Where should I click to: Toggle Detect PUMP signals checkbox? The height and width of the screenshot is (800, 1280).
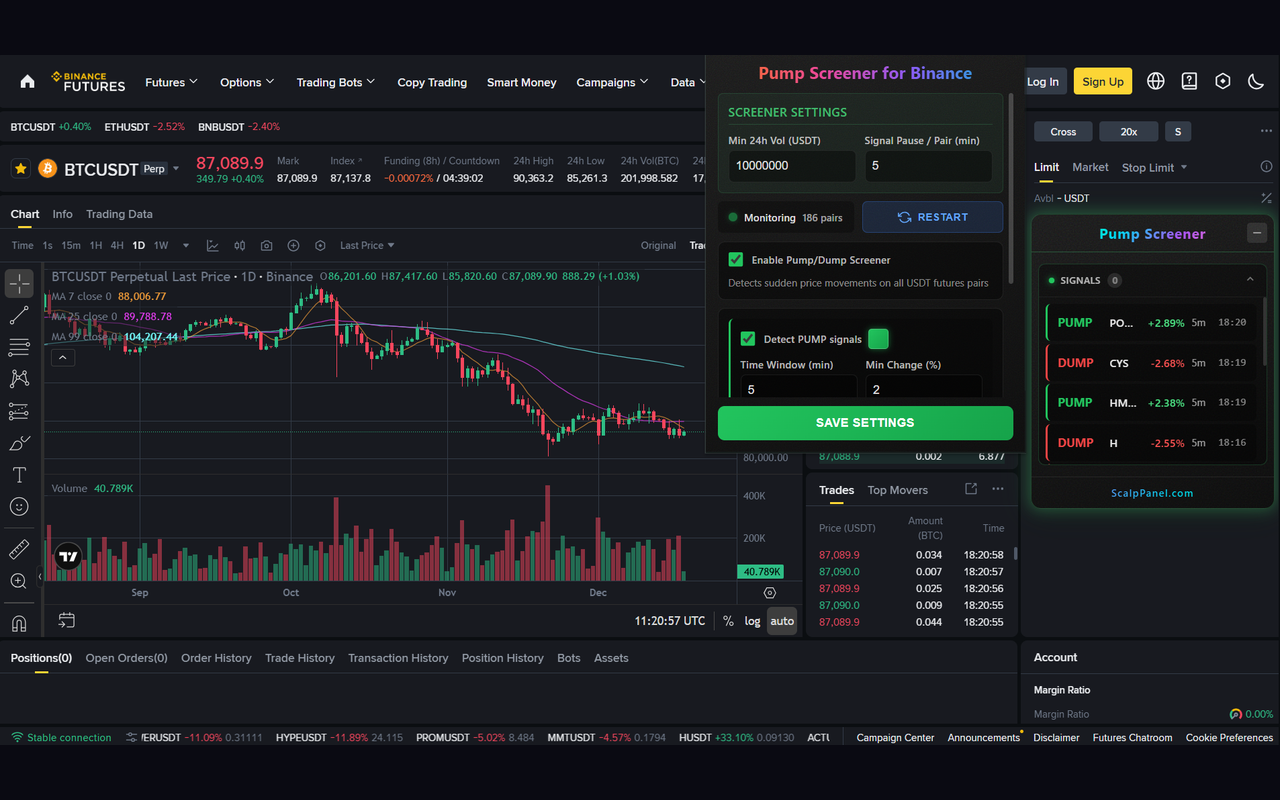tap(748, 339)
